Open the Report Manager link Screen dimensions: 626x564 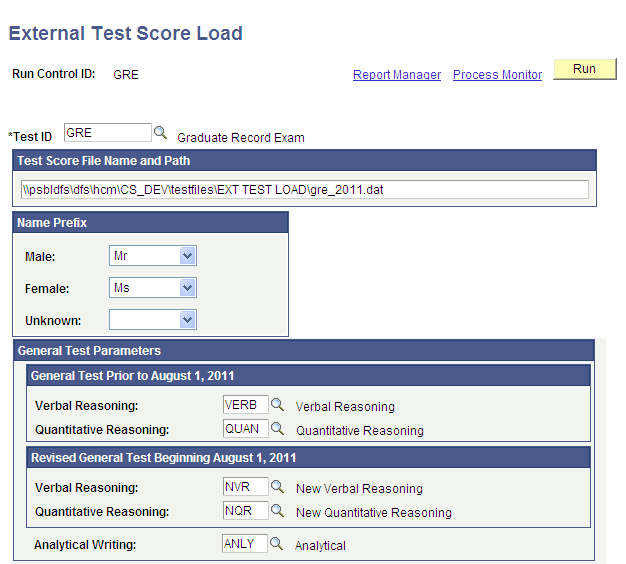[397, 75]
